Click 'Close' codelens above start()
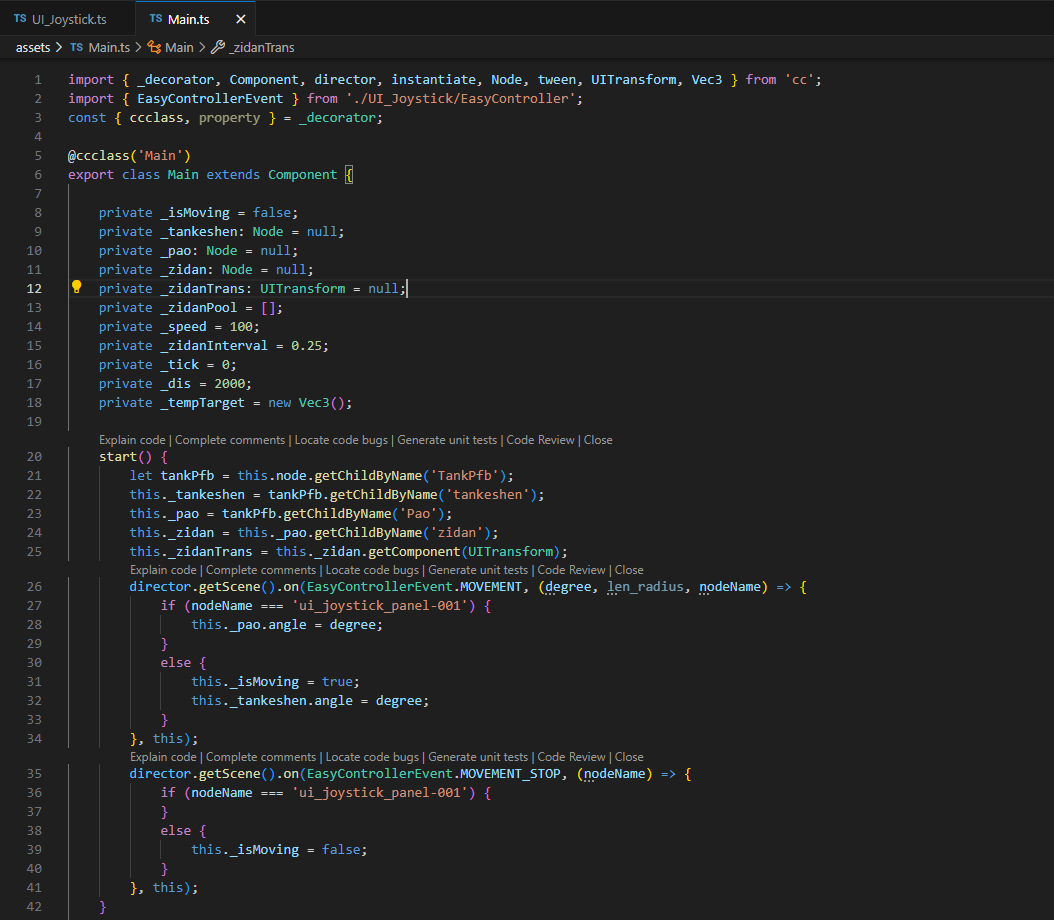The width and height of the screenshot is (1054, 920). coord(598,440)
